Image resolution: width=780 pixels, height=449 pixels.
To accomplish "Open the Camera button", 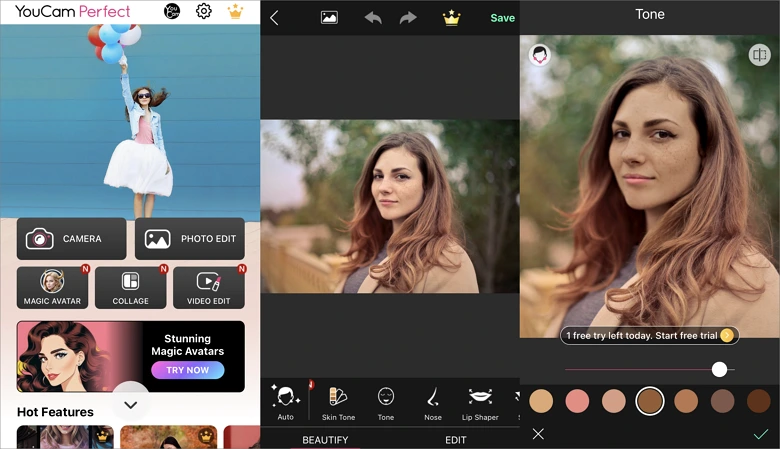I will click(x=72, y=239).
